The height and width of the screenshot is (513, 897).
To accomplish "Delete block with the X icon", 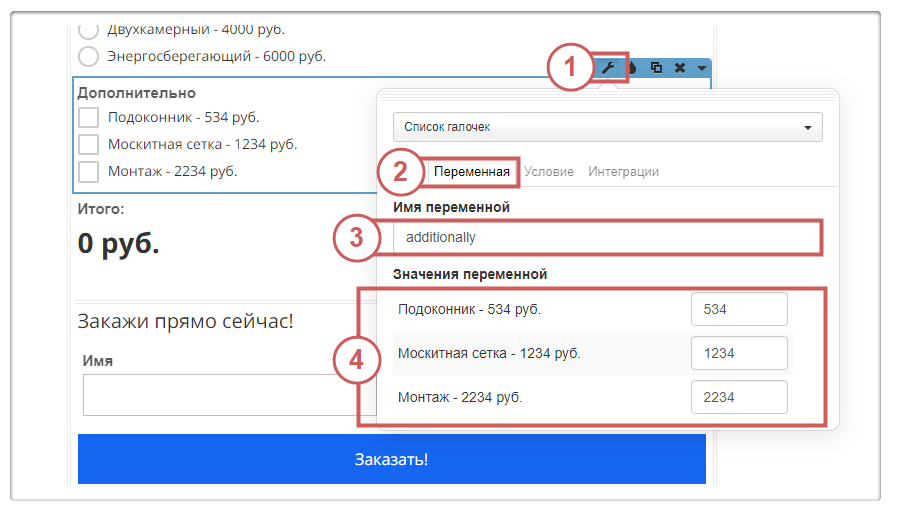I will [x=680, y=68].
